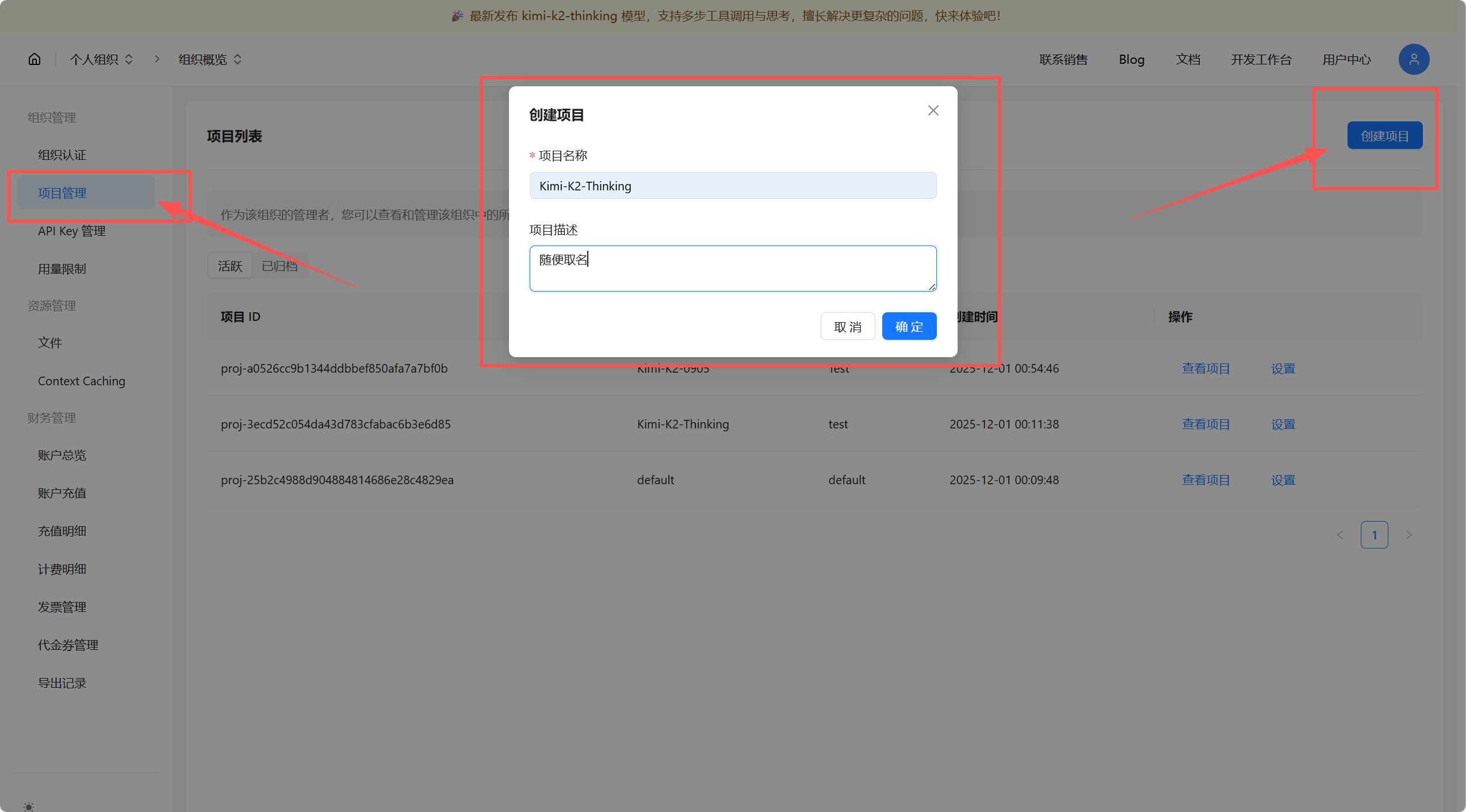The height and width of the screenshot is (812, 1466).
Task: Go to next page using right arrow
Action: click(x=1410, y=534)
